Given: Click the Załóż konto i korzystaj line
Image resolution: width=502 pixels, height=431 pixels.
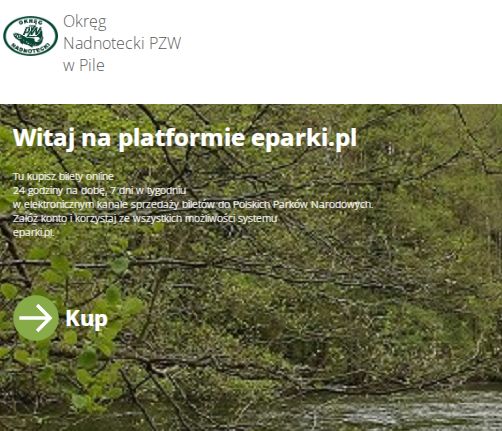Looking at the screenshot, I should click(x=145, y=219).
